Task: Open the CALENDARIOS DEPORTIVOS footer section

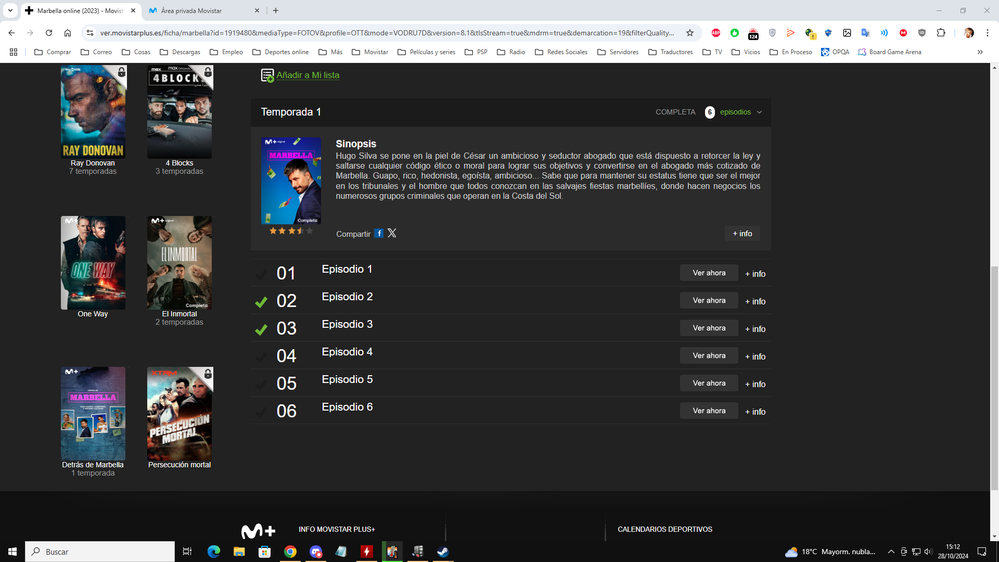Action: tap(665, 530)
